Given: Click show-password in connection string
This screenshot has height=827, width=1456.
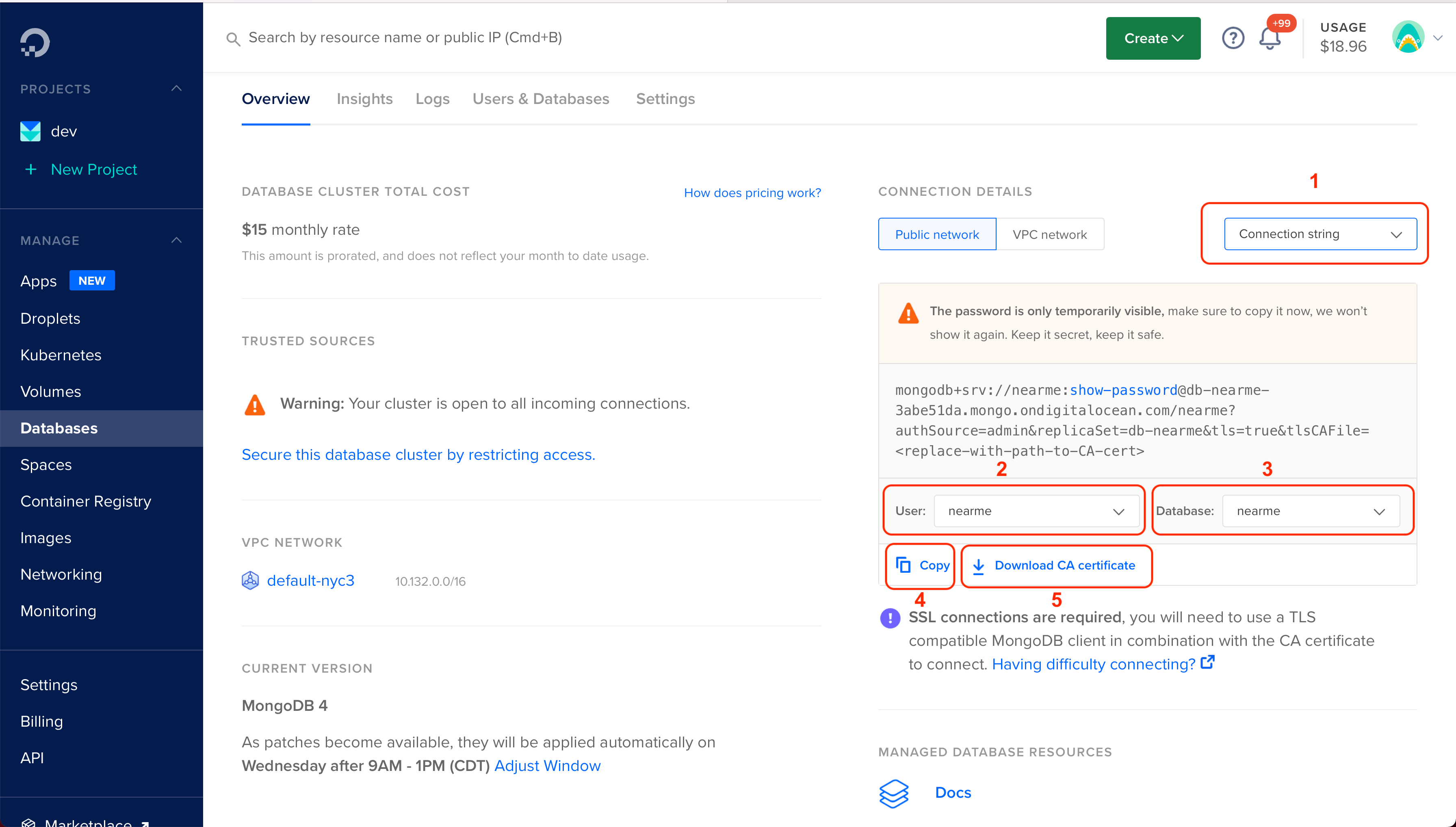Looking at the screenshot, I should click(1123, 390).
